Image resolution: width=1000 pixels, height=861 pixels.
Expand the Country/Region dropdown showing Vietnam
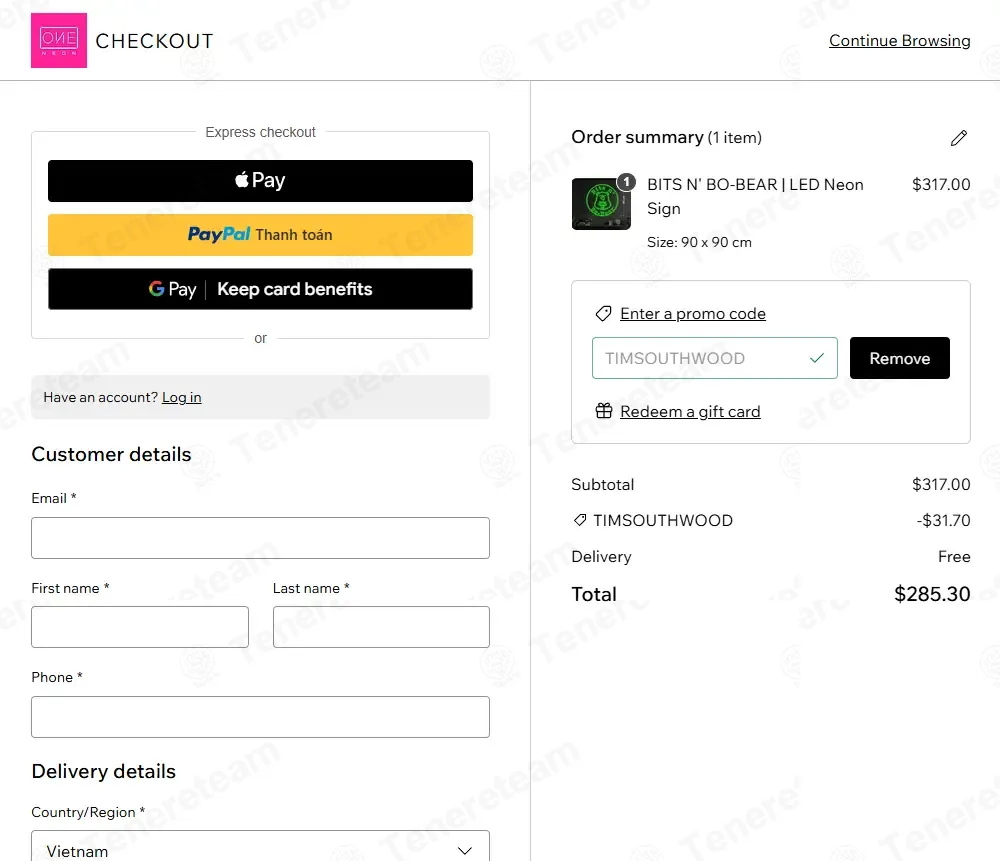[260, 848]
